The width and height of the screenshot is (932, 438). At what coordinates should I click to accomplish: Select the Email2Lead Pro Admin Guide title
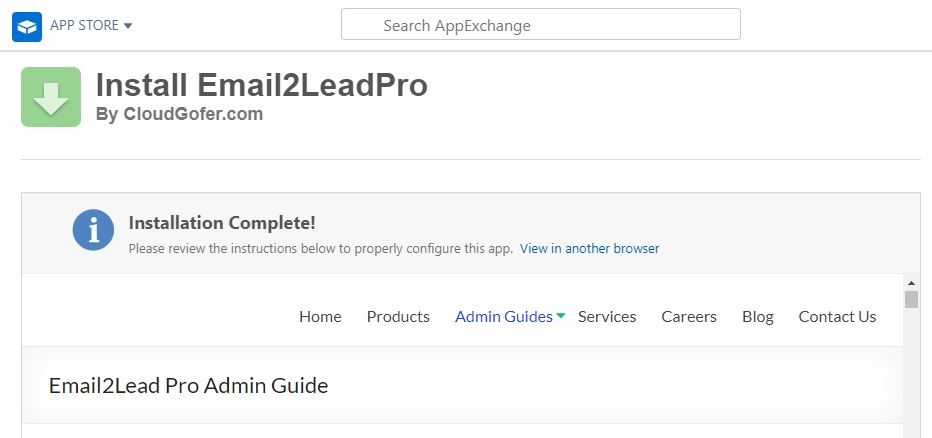pyautogui.click(x=188, y=385)
